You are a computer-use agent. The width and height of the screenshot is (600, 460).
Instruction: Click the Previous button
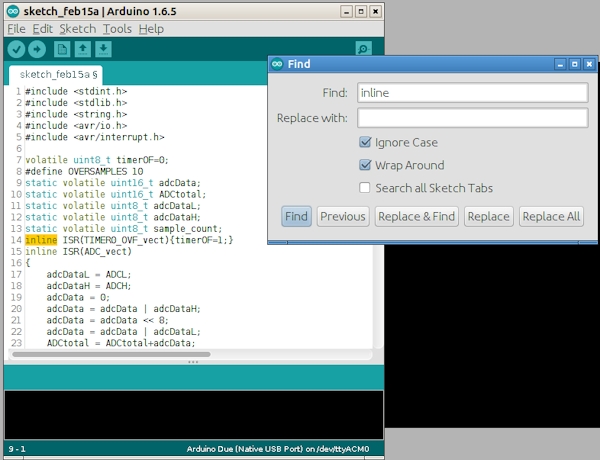point(343,217)
